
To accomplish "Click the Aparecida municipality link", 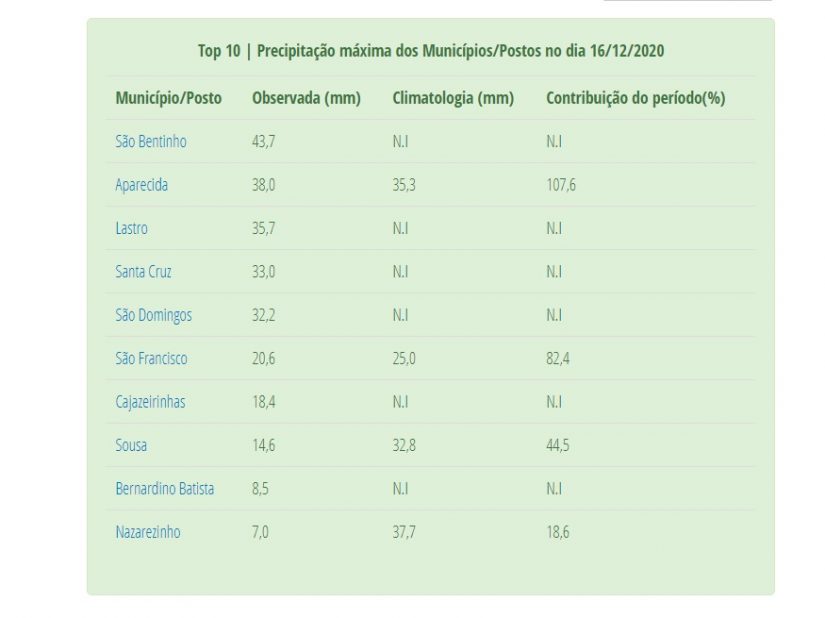I will click(x=142, y=185).
